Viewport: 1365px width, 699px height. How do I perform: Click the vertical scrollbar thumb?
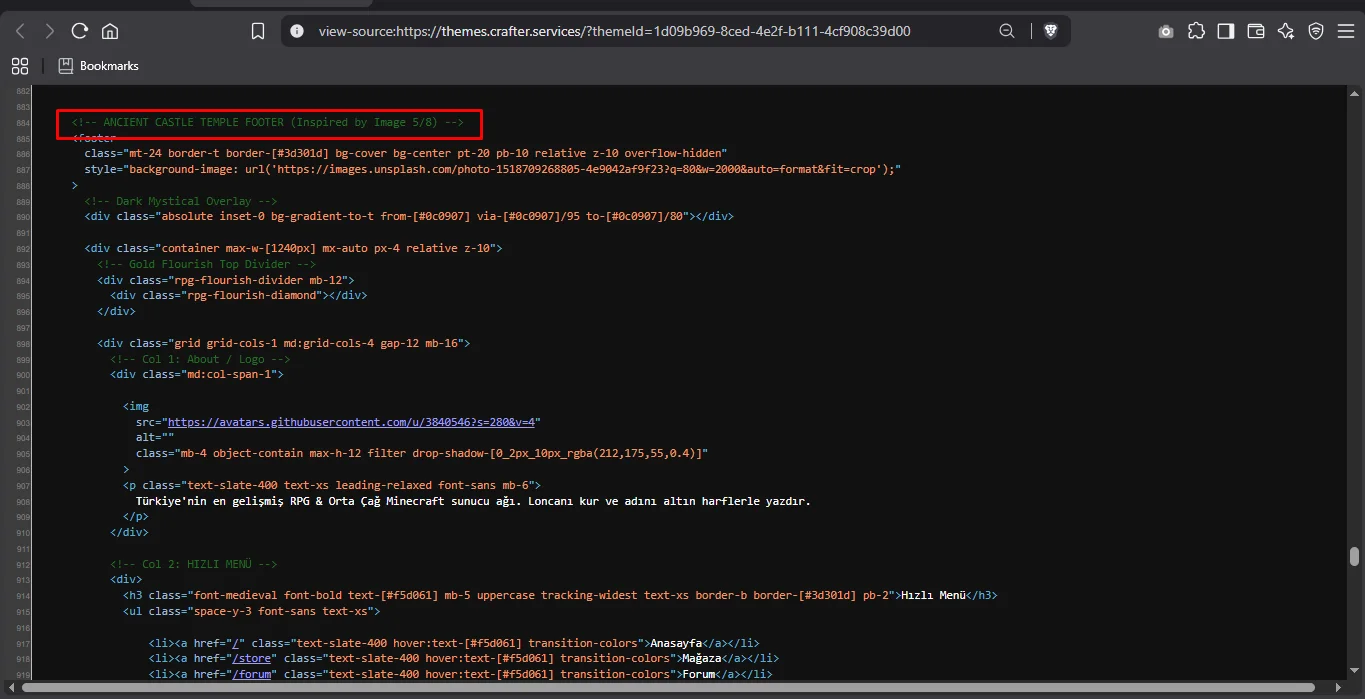pyautogui.click(x=1354, y=556)
